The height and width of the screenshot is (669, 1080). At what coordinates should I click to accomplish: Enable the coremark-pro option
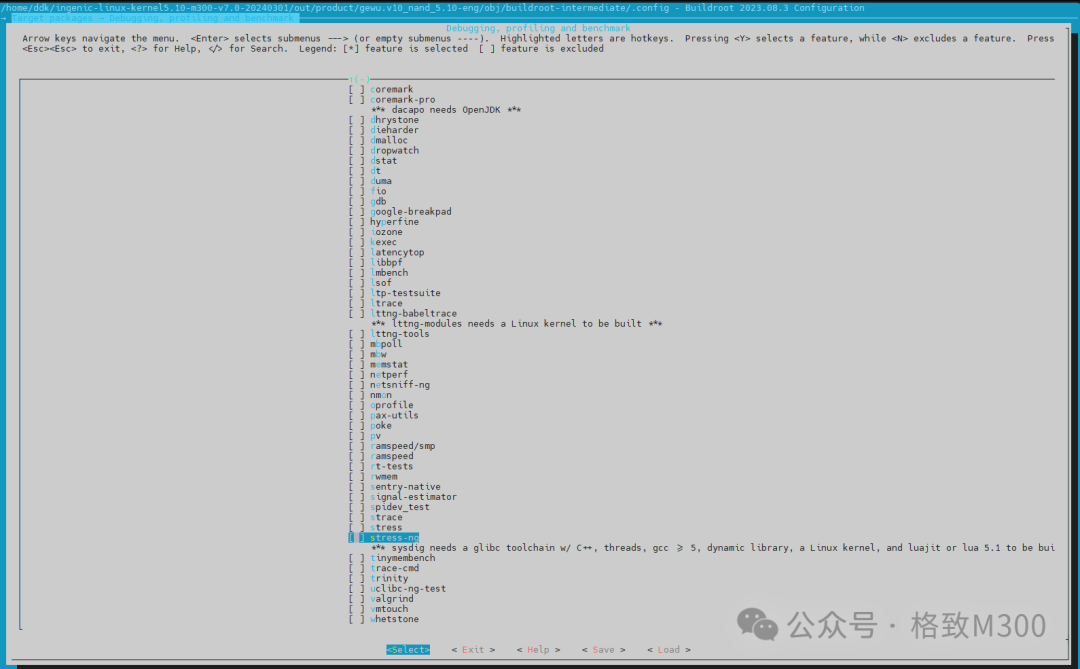point(356,100)
